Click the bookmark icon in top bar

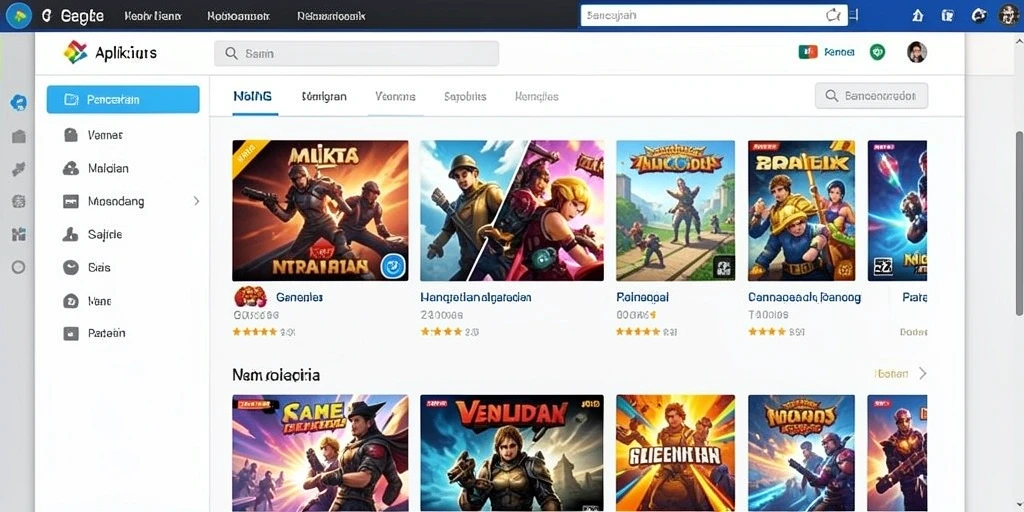948,16
